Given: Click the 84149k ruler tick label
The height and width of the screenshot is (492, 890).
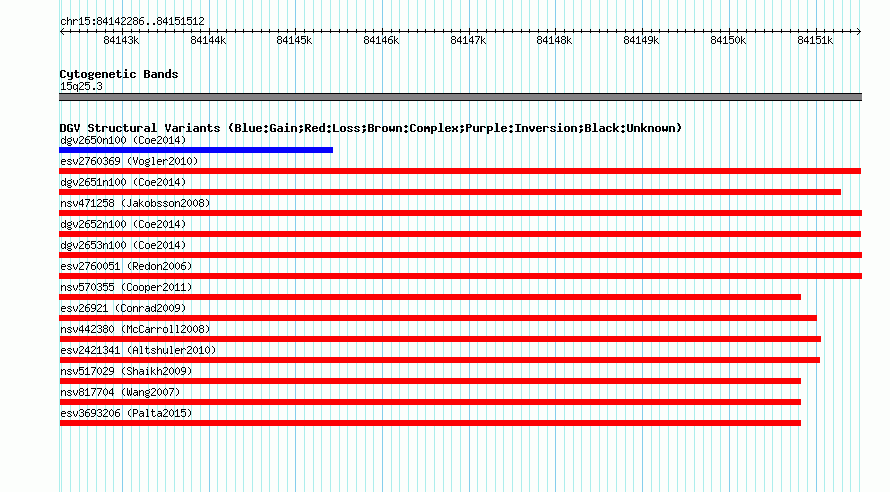Looking at the screenshot, I should pos(641,40).
